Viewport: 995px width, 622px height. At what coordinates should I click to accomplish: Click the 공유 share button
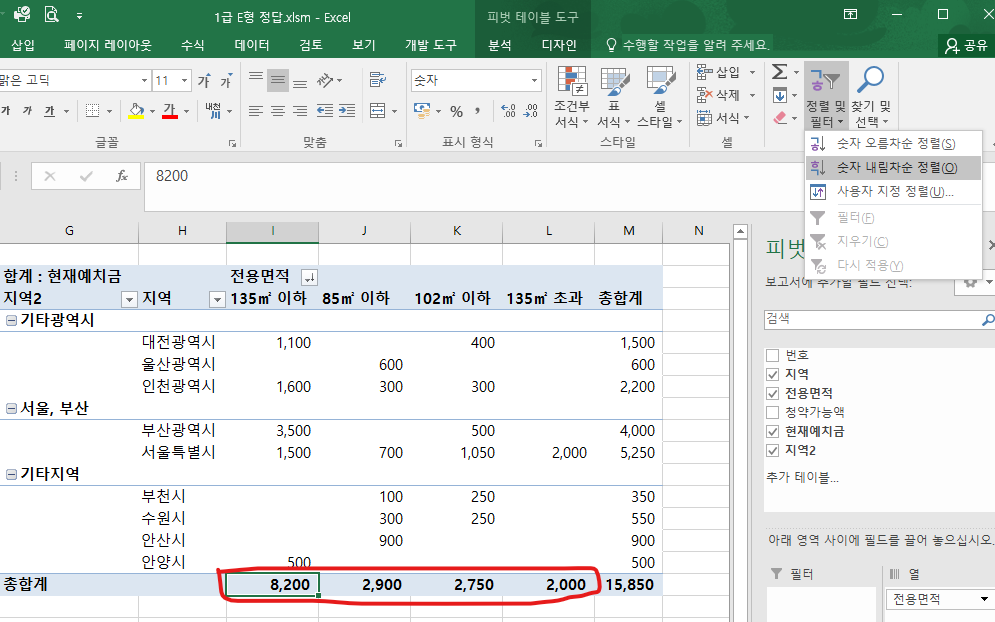[966, 45]
